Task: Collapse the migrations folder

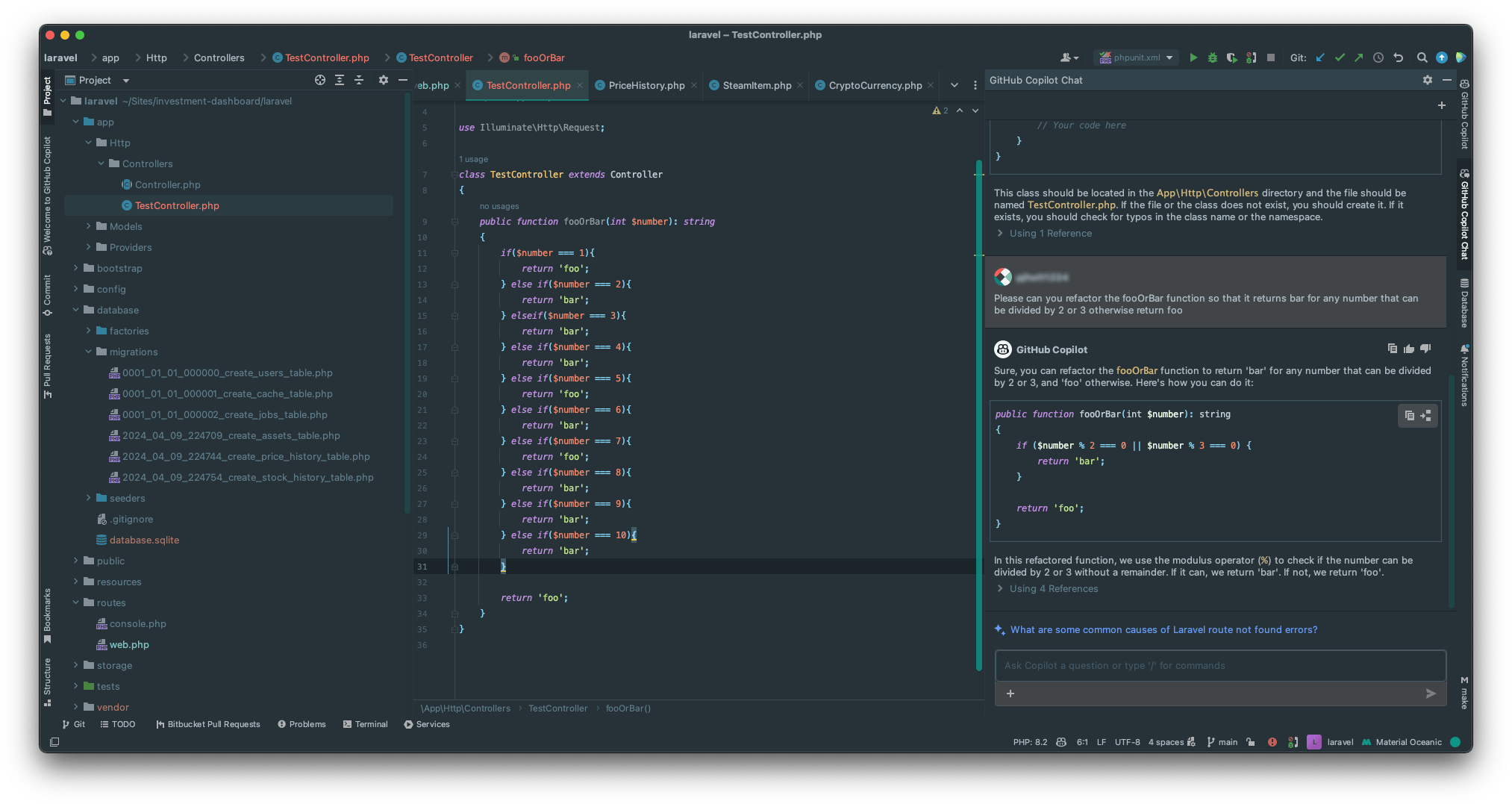Action: (x=89, y=352)
